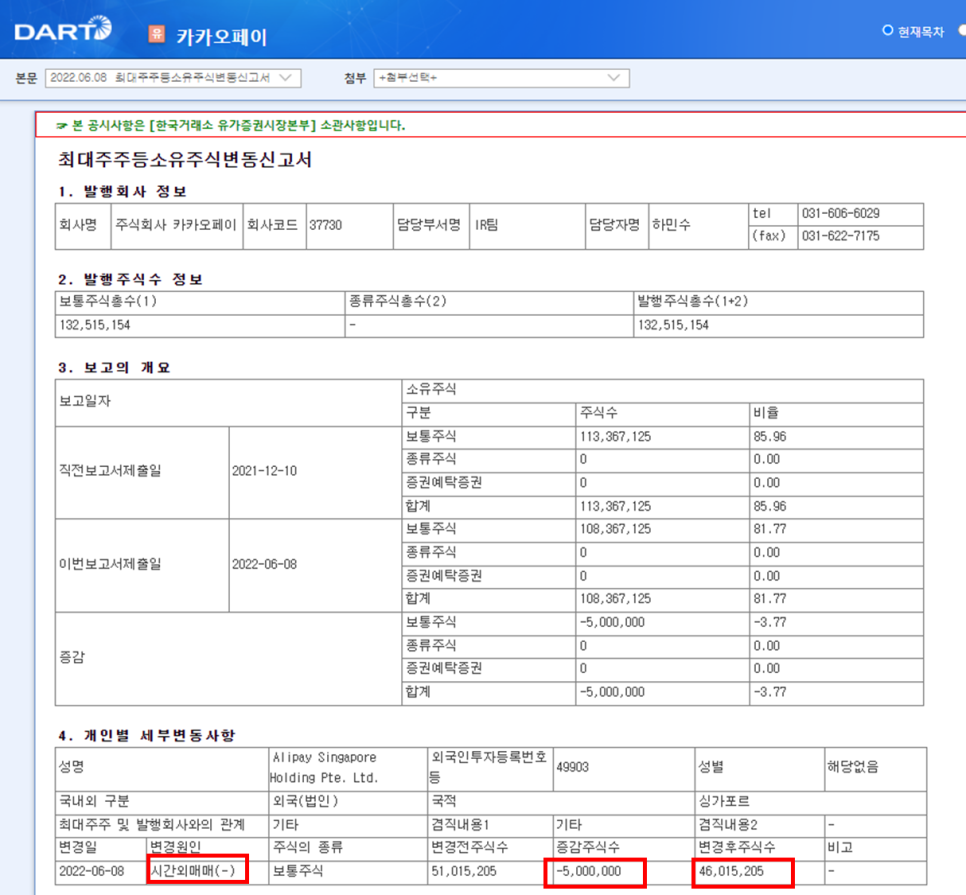Click -5,000,000 in the 증감 합계 row

612,692
